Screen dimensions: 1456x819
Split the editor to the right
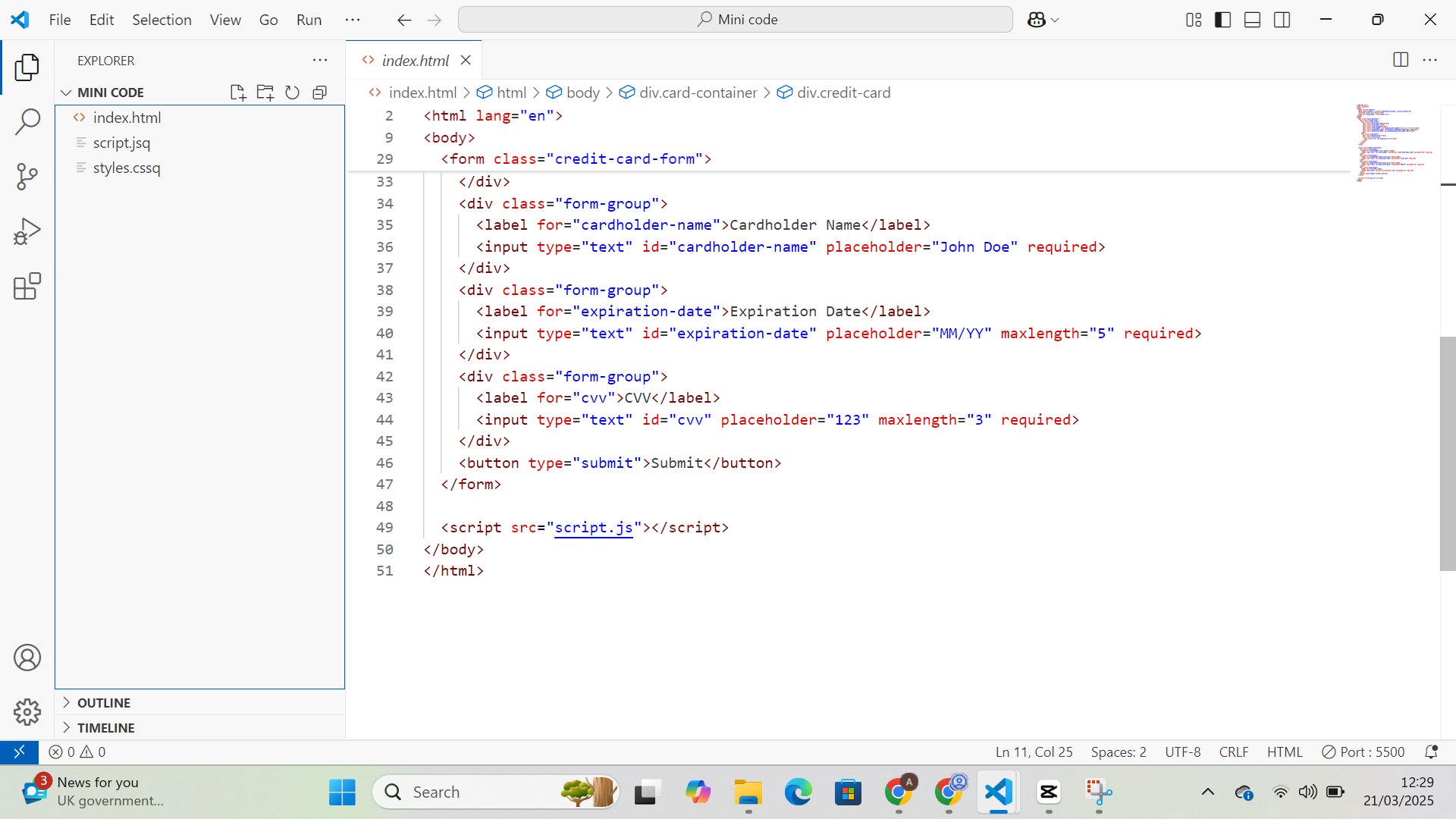[x=1400, y=60]
